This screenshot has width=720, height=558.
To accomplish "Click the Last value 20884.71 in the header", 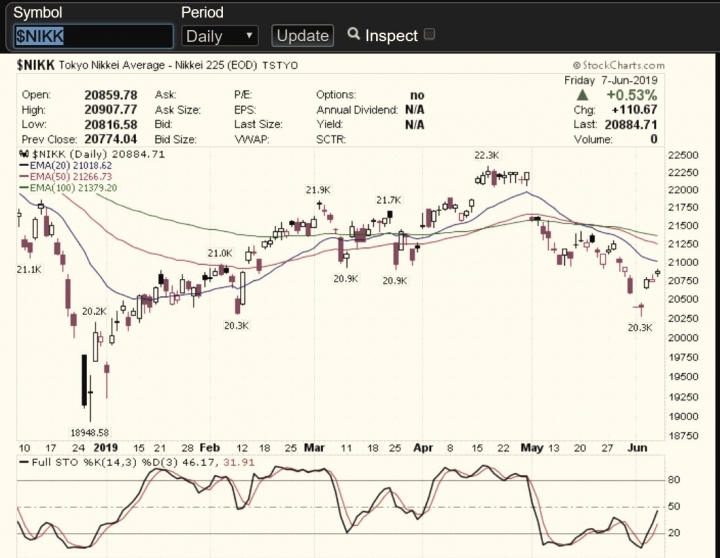I will point(631,124).
